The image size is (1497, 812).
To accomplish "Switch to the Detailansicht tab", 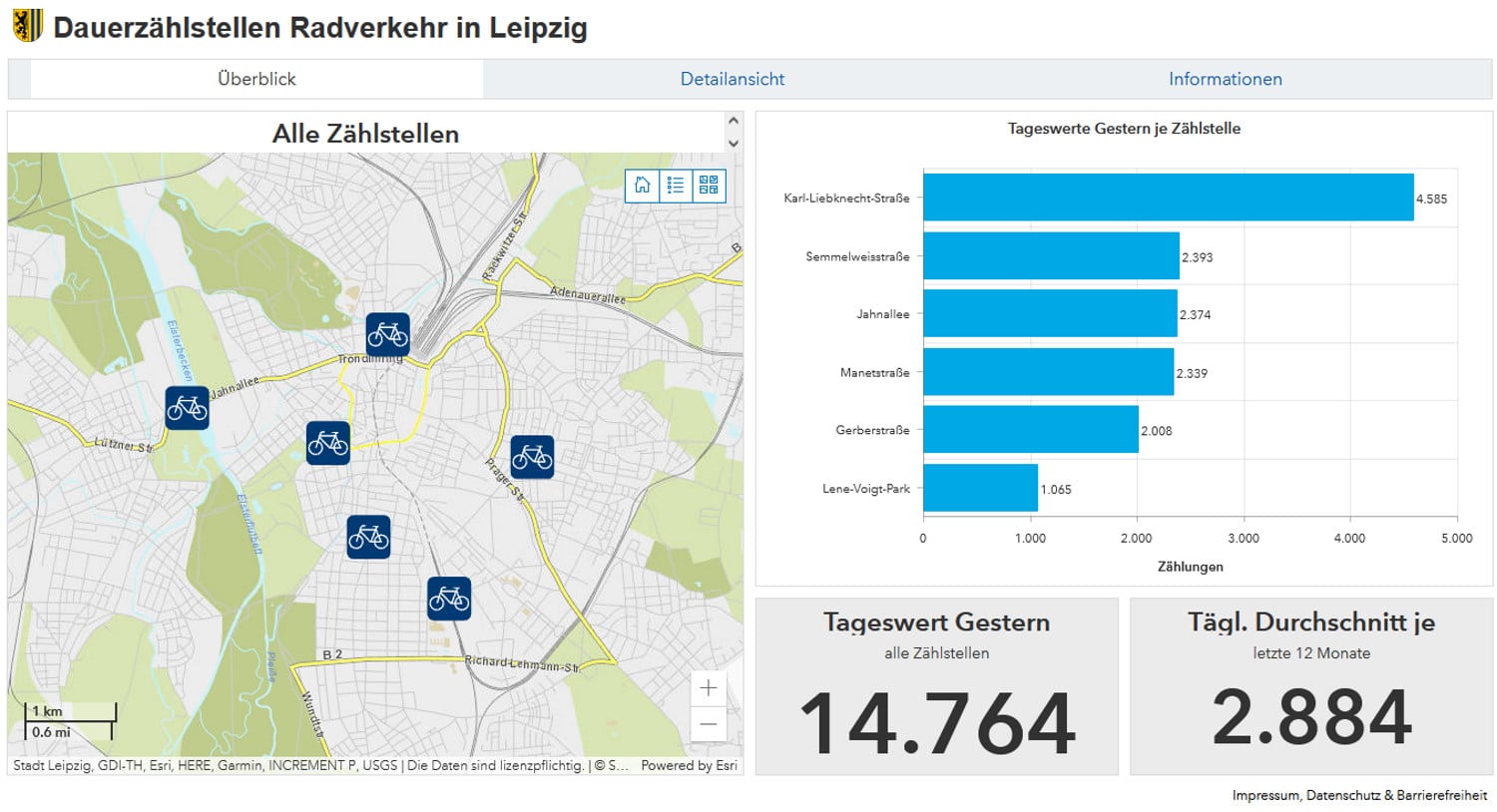I will [x=732, y=79].
